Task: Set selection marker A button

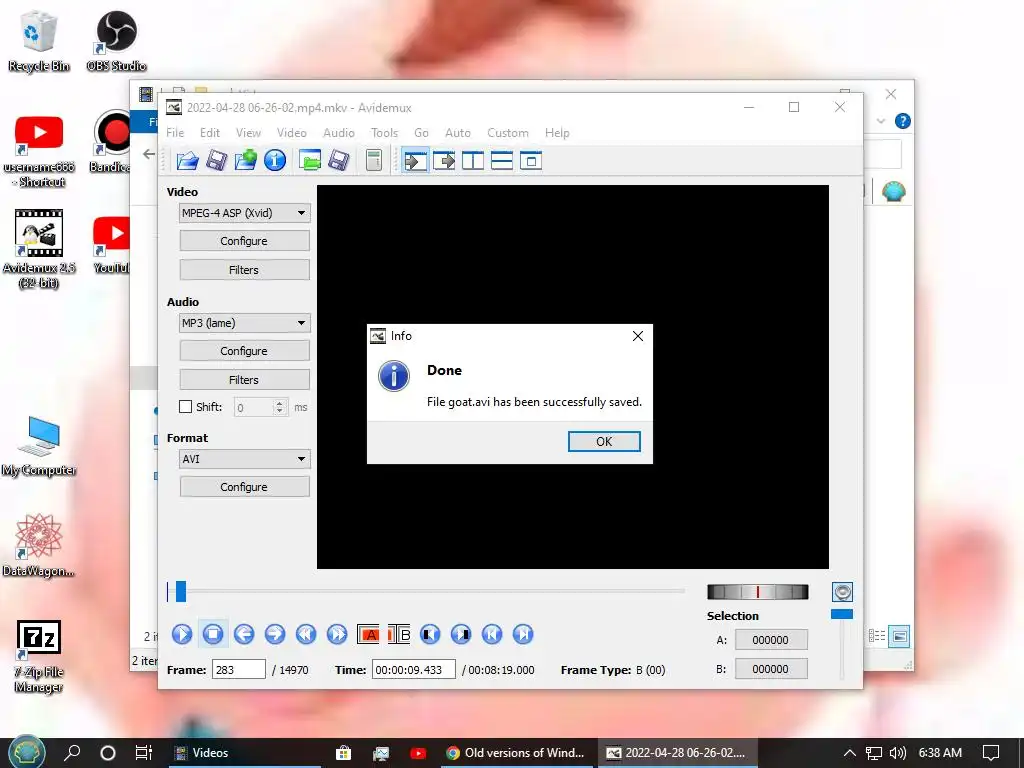Action: pos(368,634)
